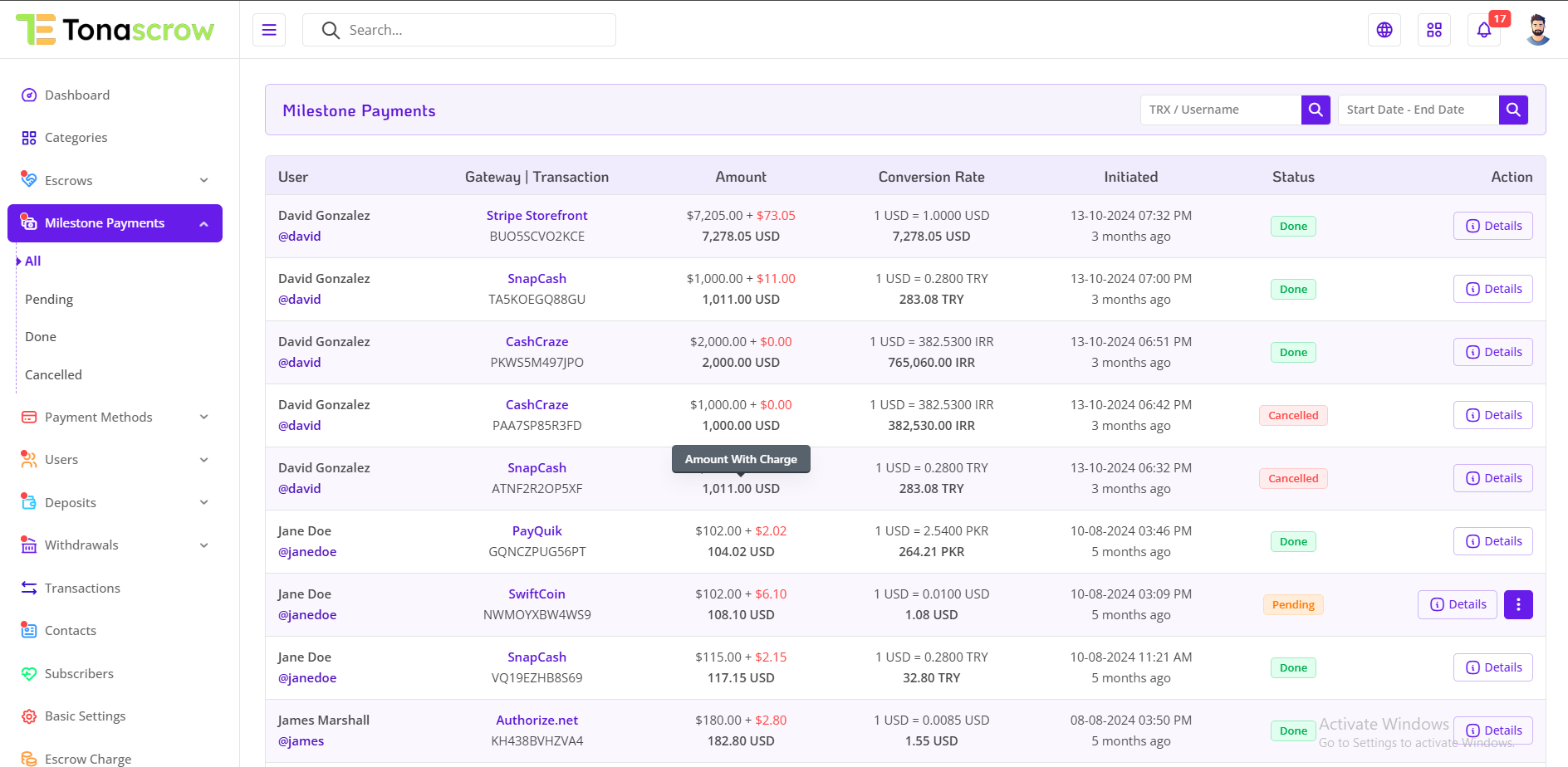The image size is (1568, 767).
Task: Click the Tonascrow logo
Action: (x=115, y=30)
